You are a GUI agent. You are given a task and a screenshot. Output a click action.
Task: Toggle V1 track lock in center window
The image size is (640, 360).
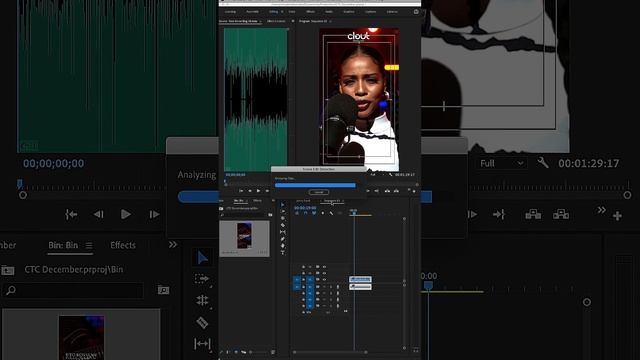(x=303, y=280)
